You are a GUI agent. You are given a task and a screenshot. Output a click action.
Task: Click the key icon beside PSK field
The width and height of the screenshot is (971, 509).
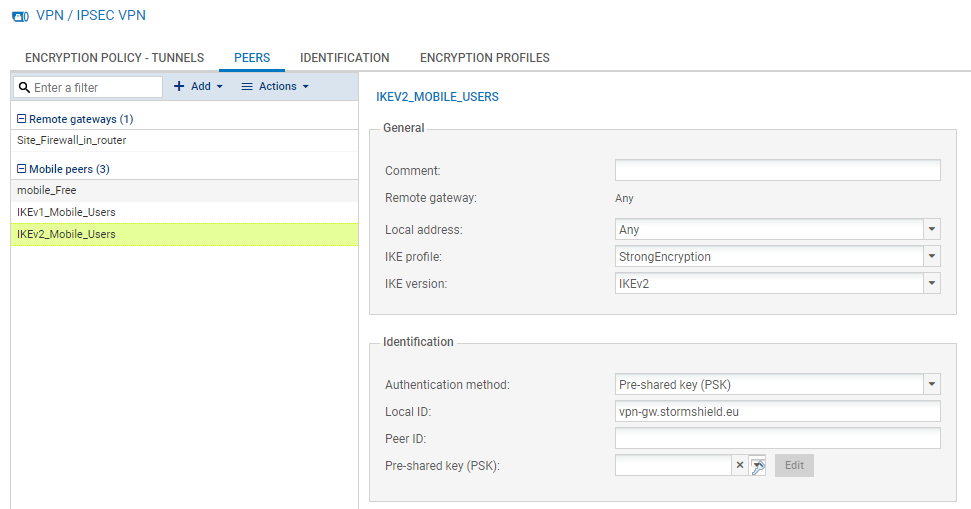tap(757, 465)
